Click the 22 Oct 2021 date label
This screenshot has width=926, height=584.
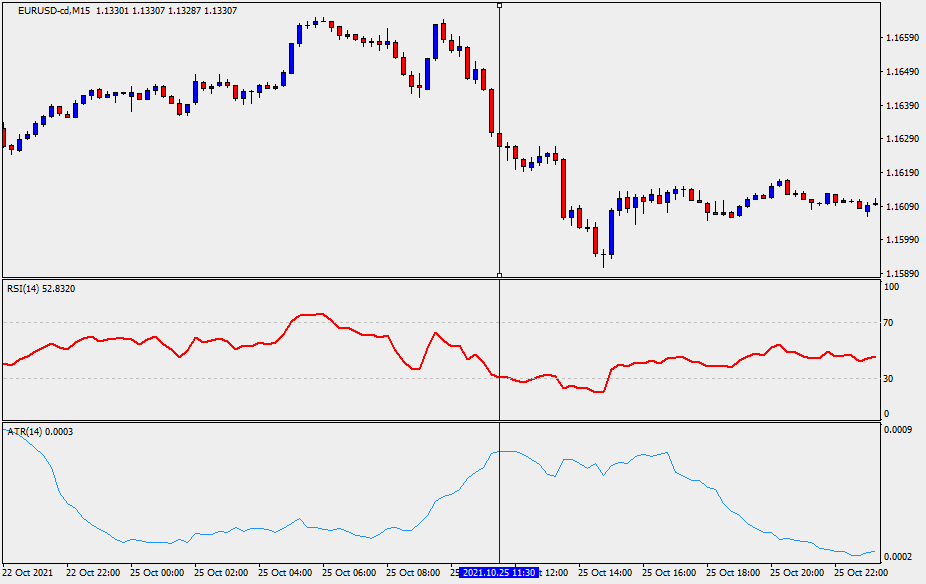pyautogui.click(x=28, y=573)
